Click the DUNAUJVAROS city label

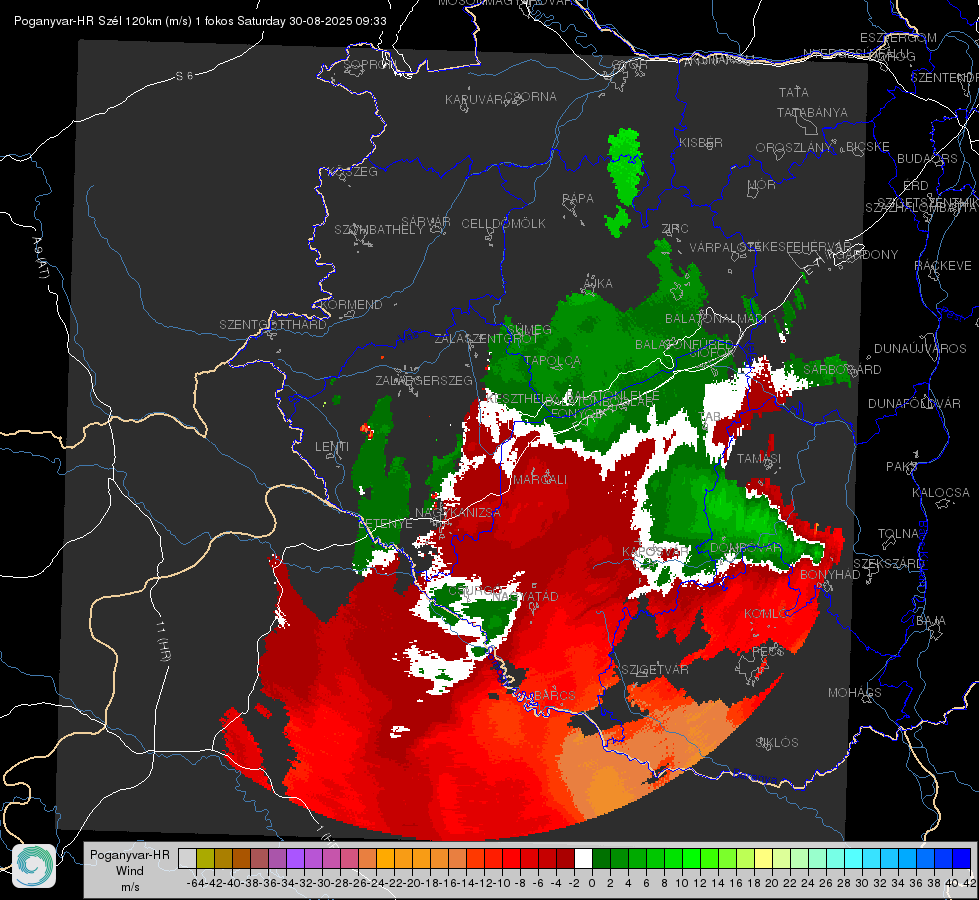click(x=920, y=349)
